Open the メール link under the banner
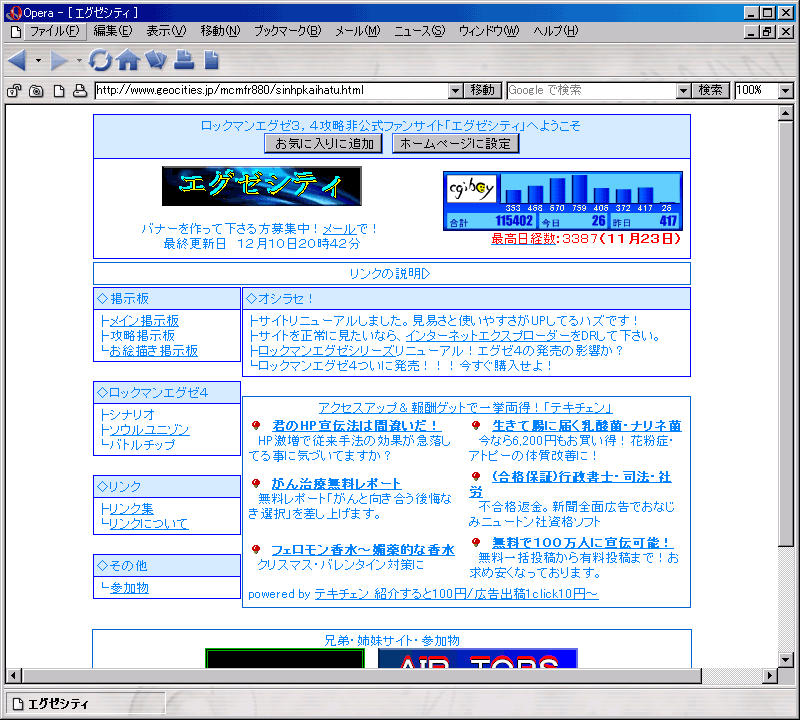This screenshot has height=720, width=800. pyautogui.click(x=339, y=229)
